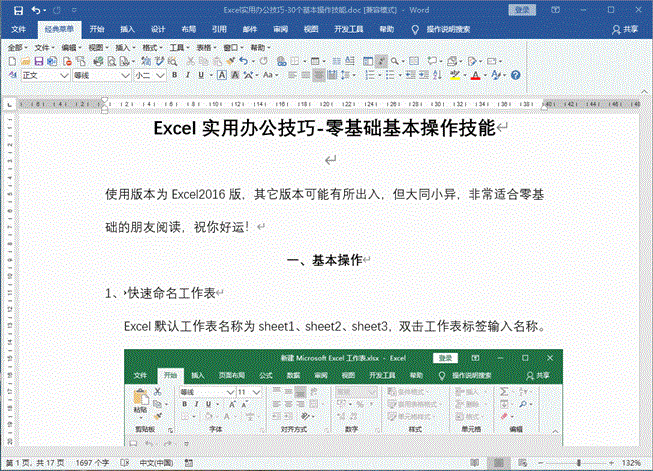Toggle Bold formatting button

(x=174, y=75)
